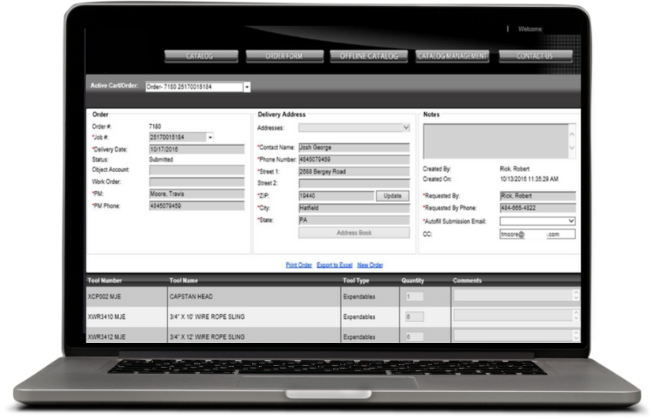Select tool number XWR3410 MJE
This screenshot has height=419, width=653.
pyautogui.click(x=106, y=317)
